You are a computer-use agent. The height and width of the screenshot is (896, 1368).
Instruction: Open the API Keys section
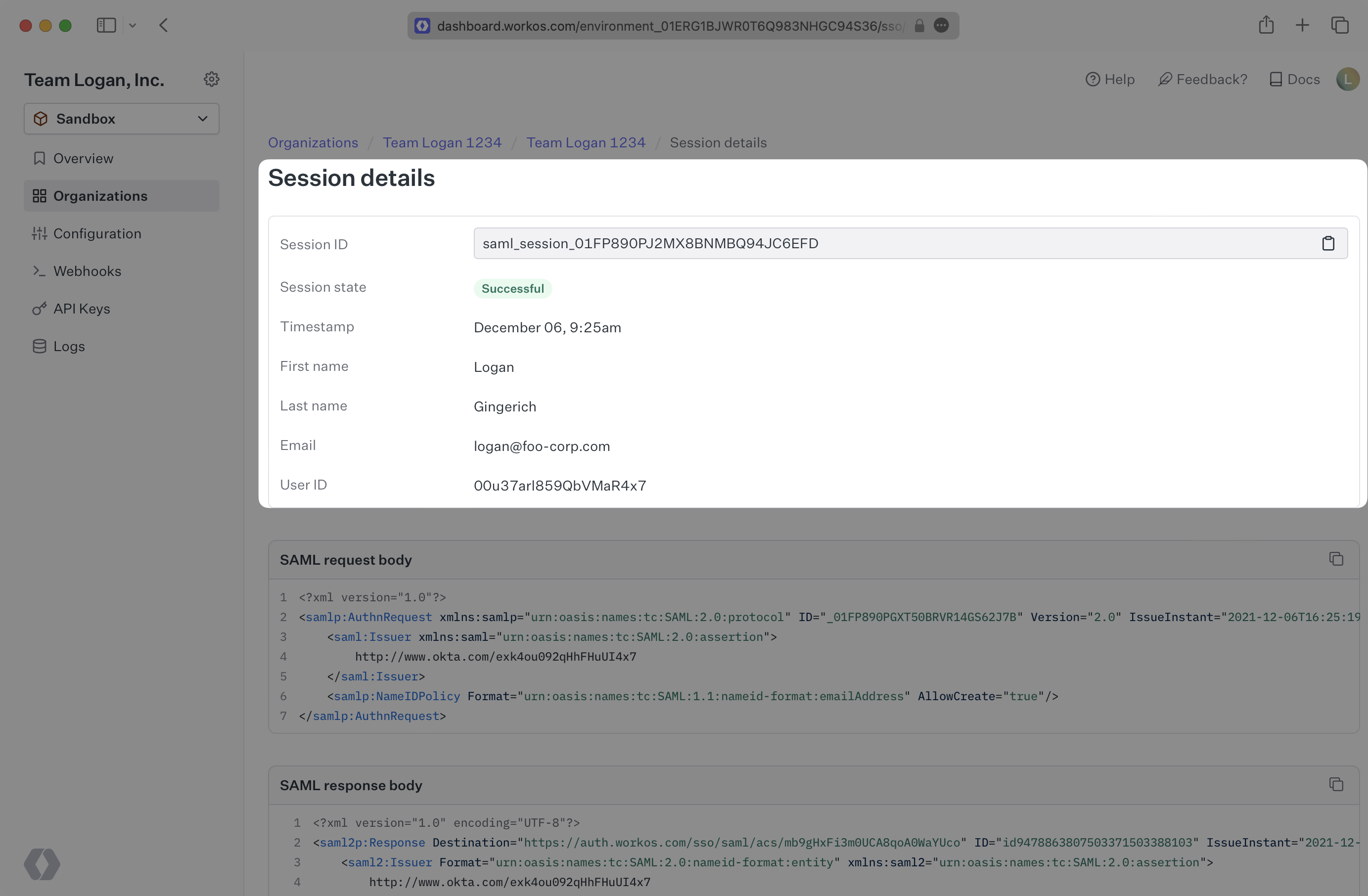pos(81,309)
